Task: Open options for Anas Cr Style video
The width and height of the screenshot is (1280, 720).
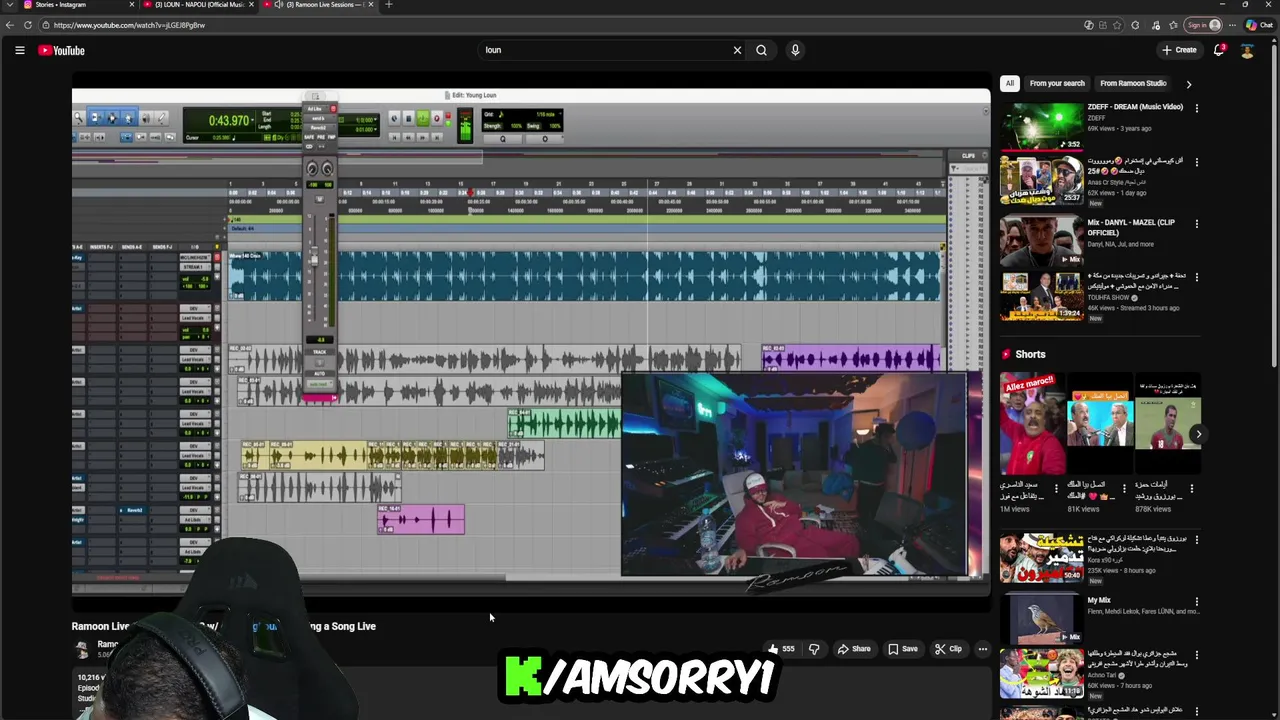Action: (x=1197, y=162)
